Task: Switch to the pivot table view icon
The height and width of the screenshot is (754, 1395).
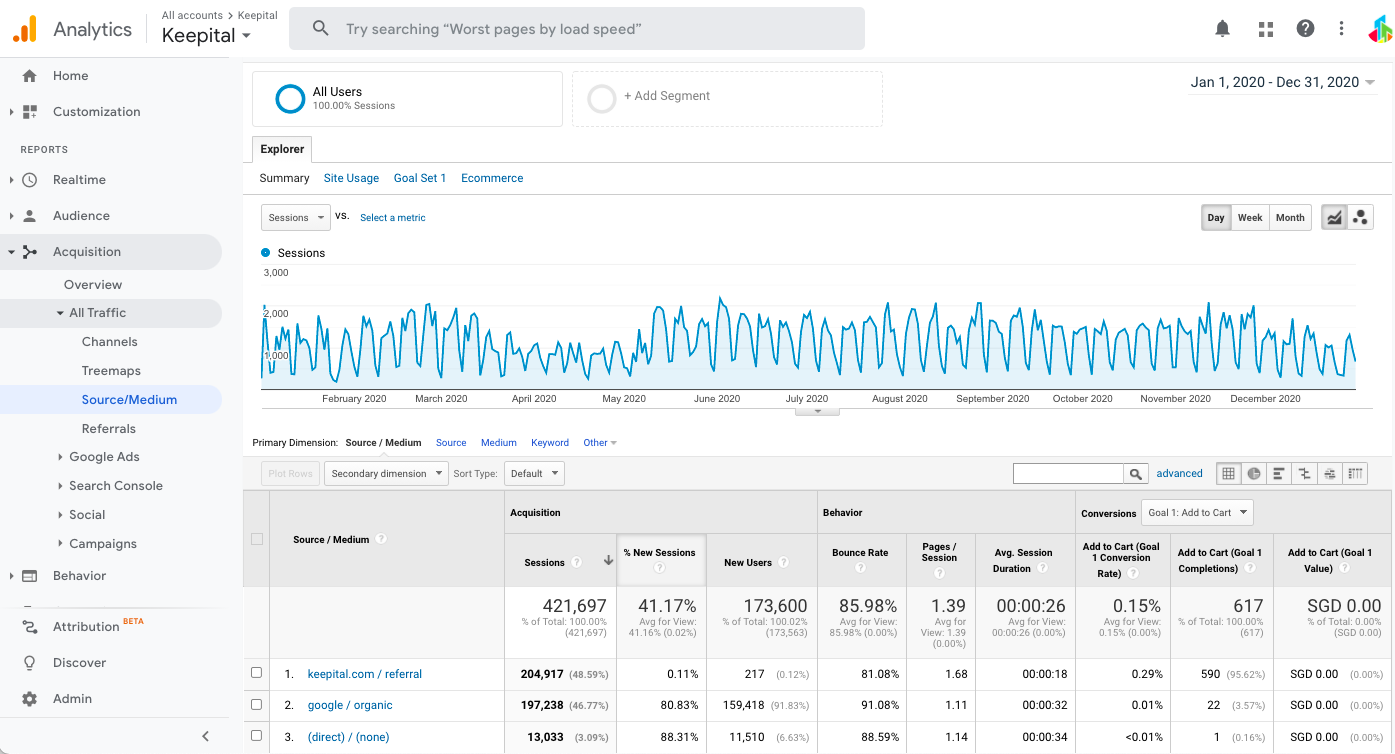Action: coord(1355,474)
